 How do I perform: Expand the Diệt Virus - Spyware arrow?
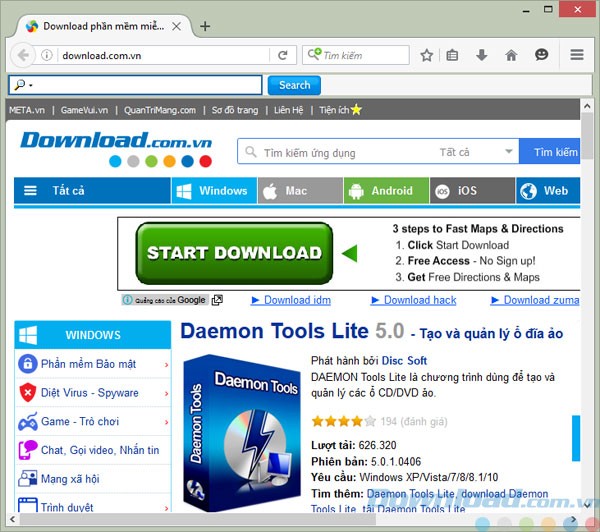166,393
